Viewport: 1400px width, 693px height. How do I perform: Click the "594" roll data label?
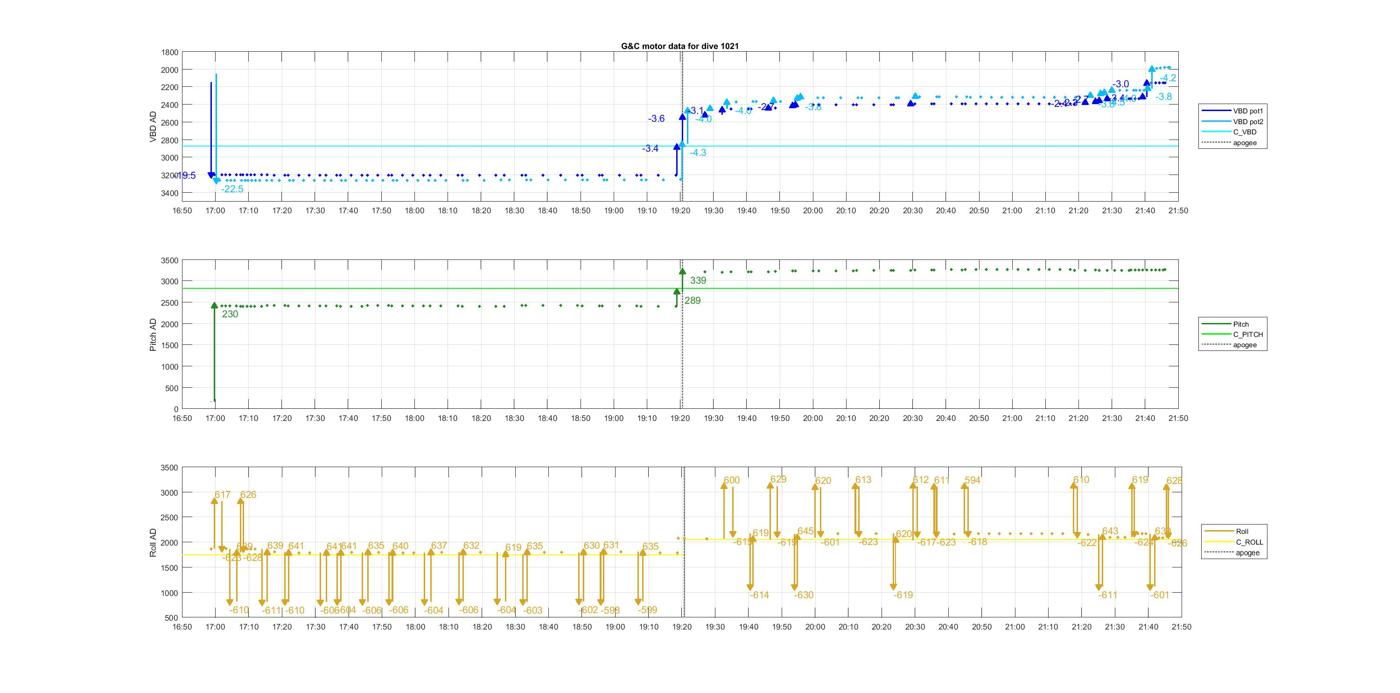point(972,480)
